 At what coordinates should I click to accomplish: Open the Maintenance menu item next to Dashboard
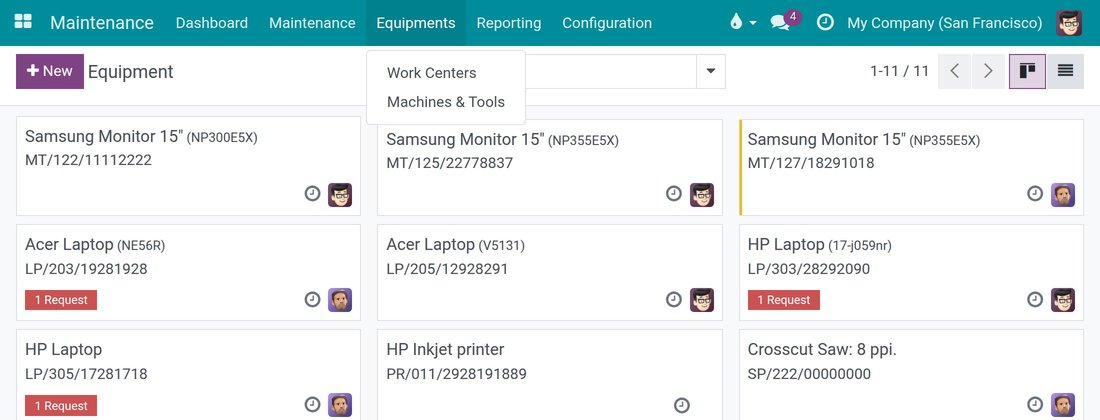click(x=312, y=22)
